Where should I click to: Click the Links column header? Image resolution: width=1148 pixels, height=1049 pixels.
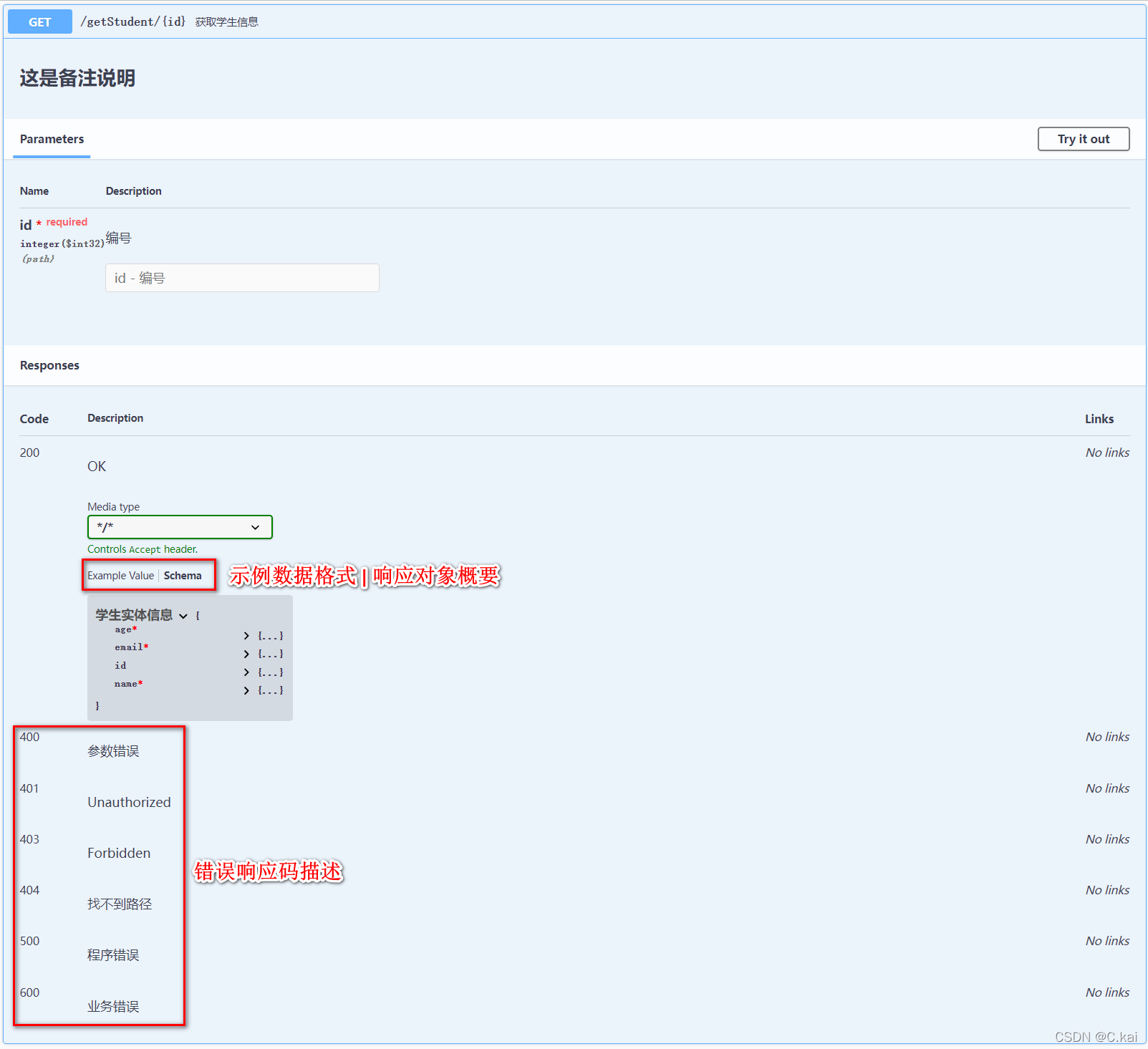(1099, 419)
